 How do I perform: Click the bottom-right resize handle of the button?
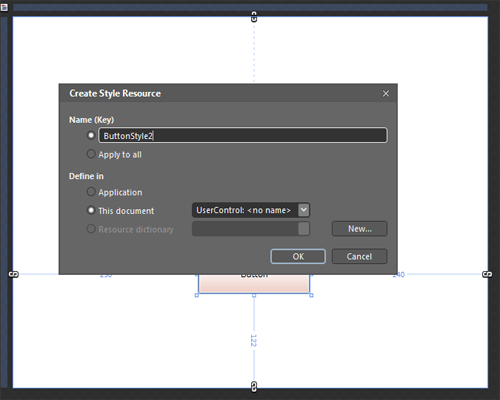click(x=311, y=295)
